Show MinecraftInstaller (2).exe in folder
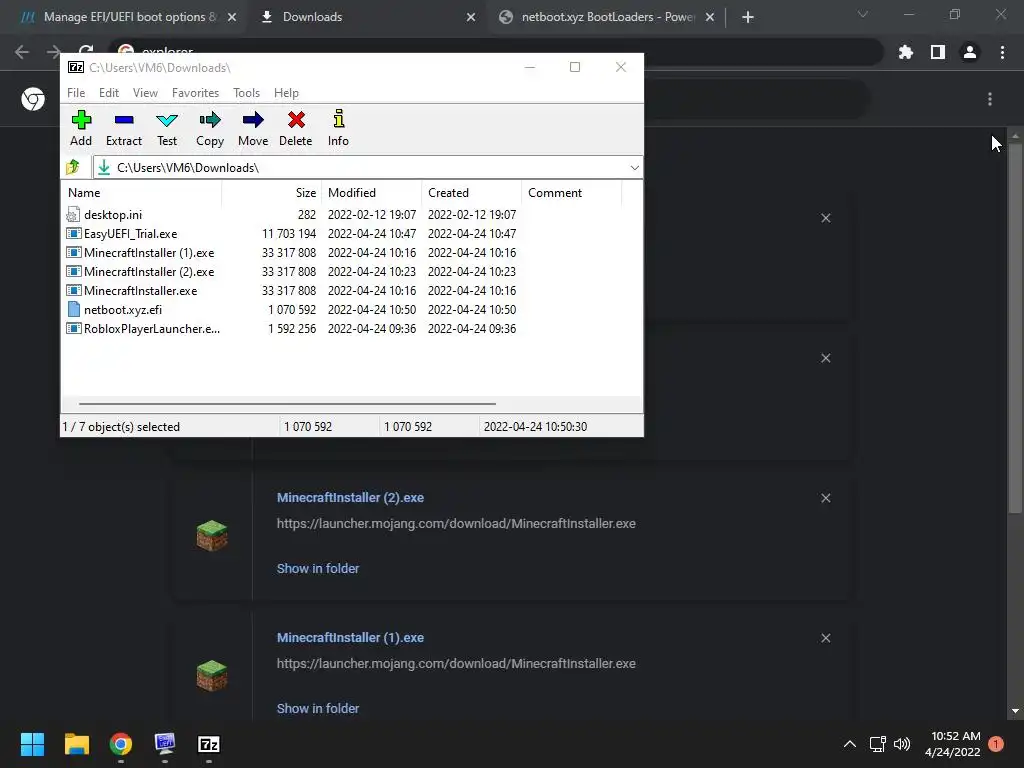Screen dimensions: 1024x768 318,569
